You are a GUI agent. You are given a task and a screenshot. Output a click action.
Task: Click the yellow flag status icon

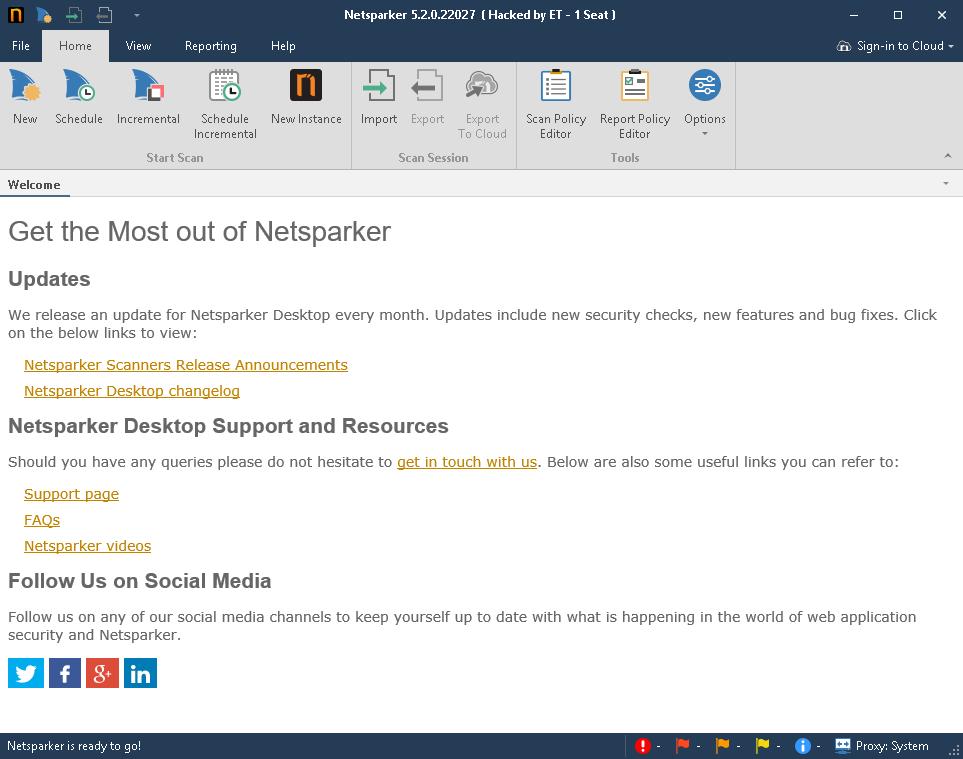point(762,745)
